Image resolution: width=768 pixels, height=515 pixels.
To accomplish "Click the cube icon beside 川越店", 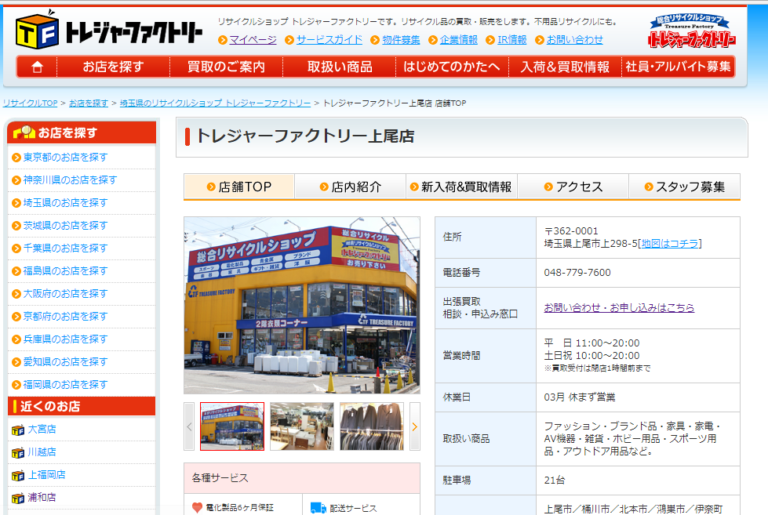I will (x=18, y=452).
